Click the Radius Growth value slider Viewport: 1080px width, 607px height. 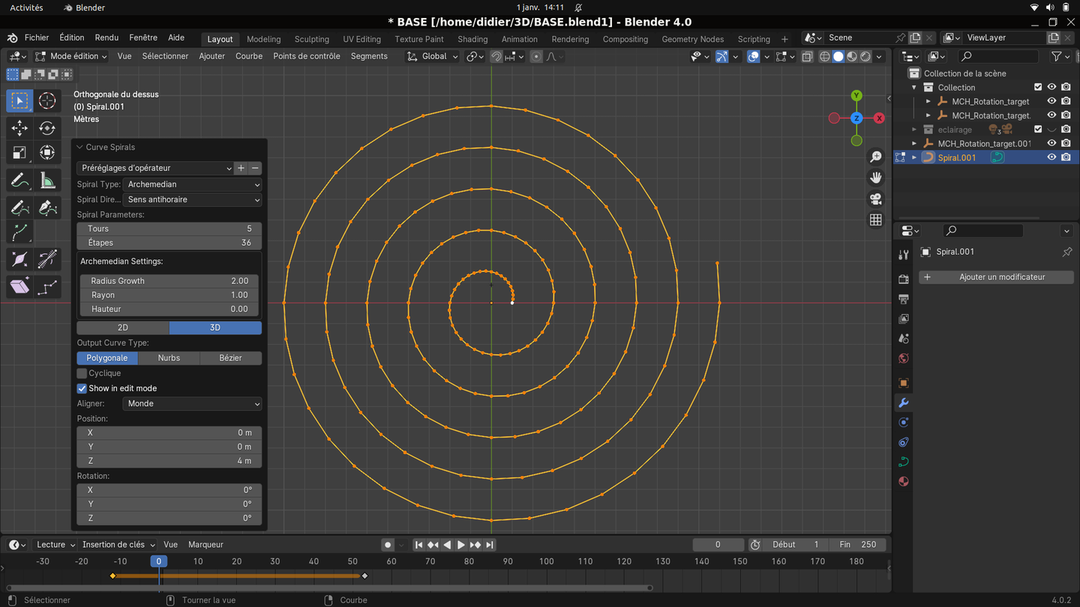tap(169, 281)
